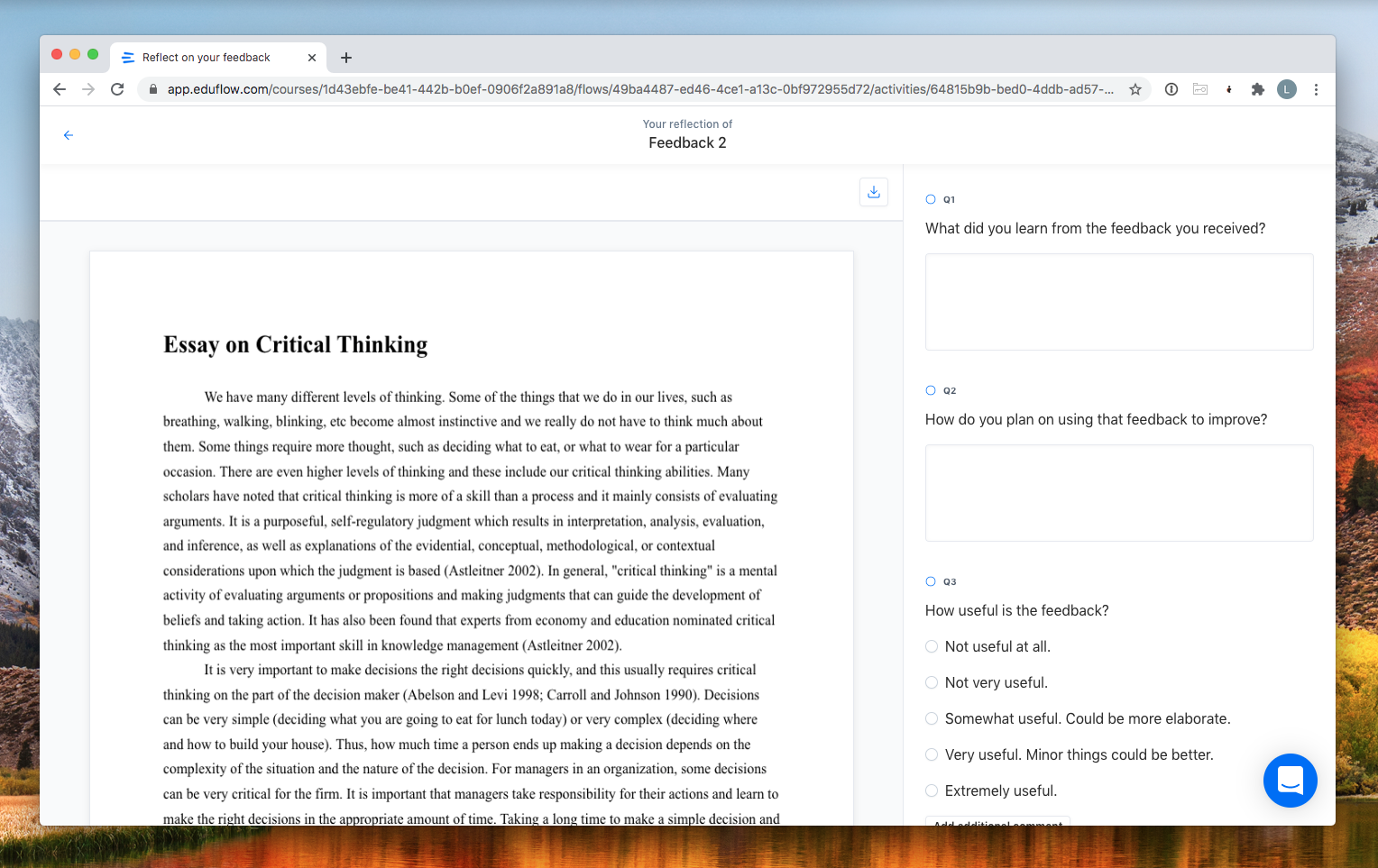Select "Not useful at all." option
This screenshot has height=868, width=1378.
pos(932,646)
